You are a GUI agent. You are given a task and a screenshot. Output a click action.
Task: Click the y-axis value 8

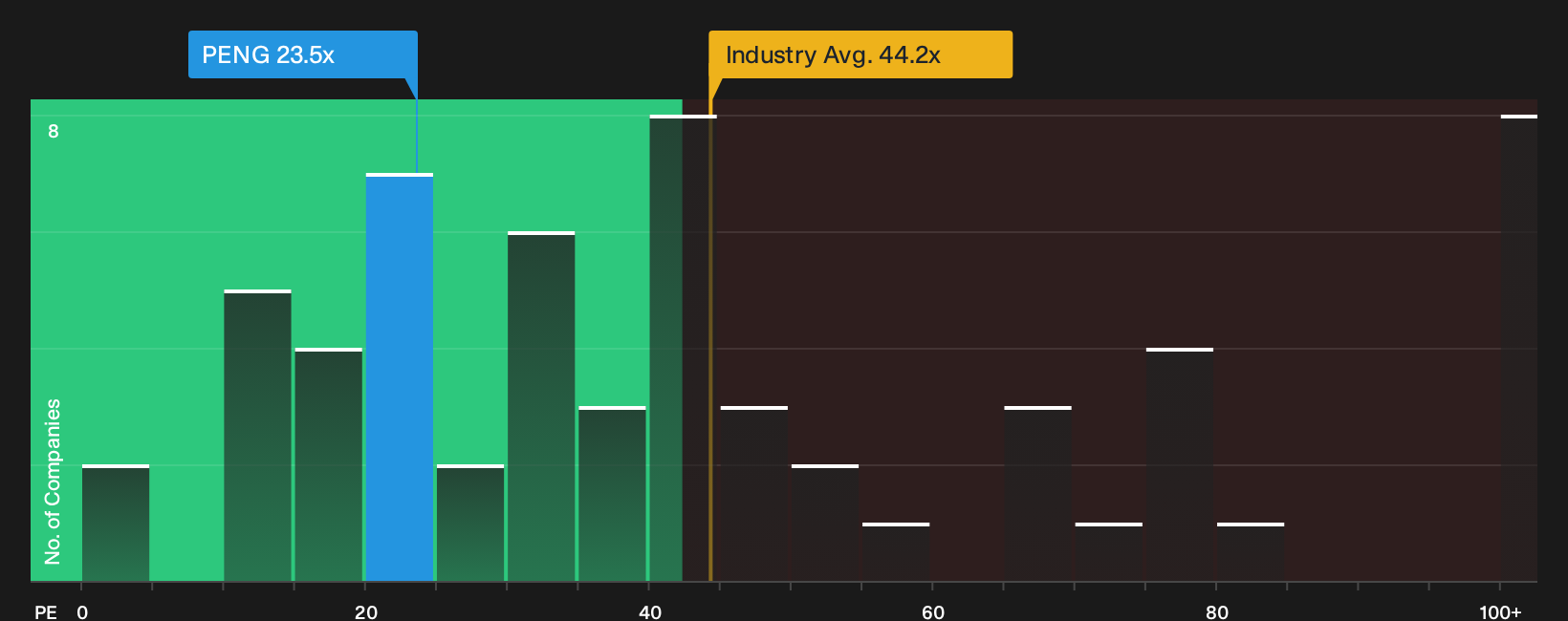tap(54, 131)
